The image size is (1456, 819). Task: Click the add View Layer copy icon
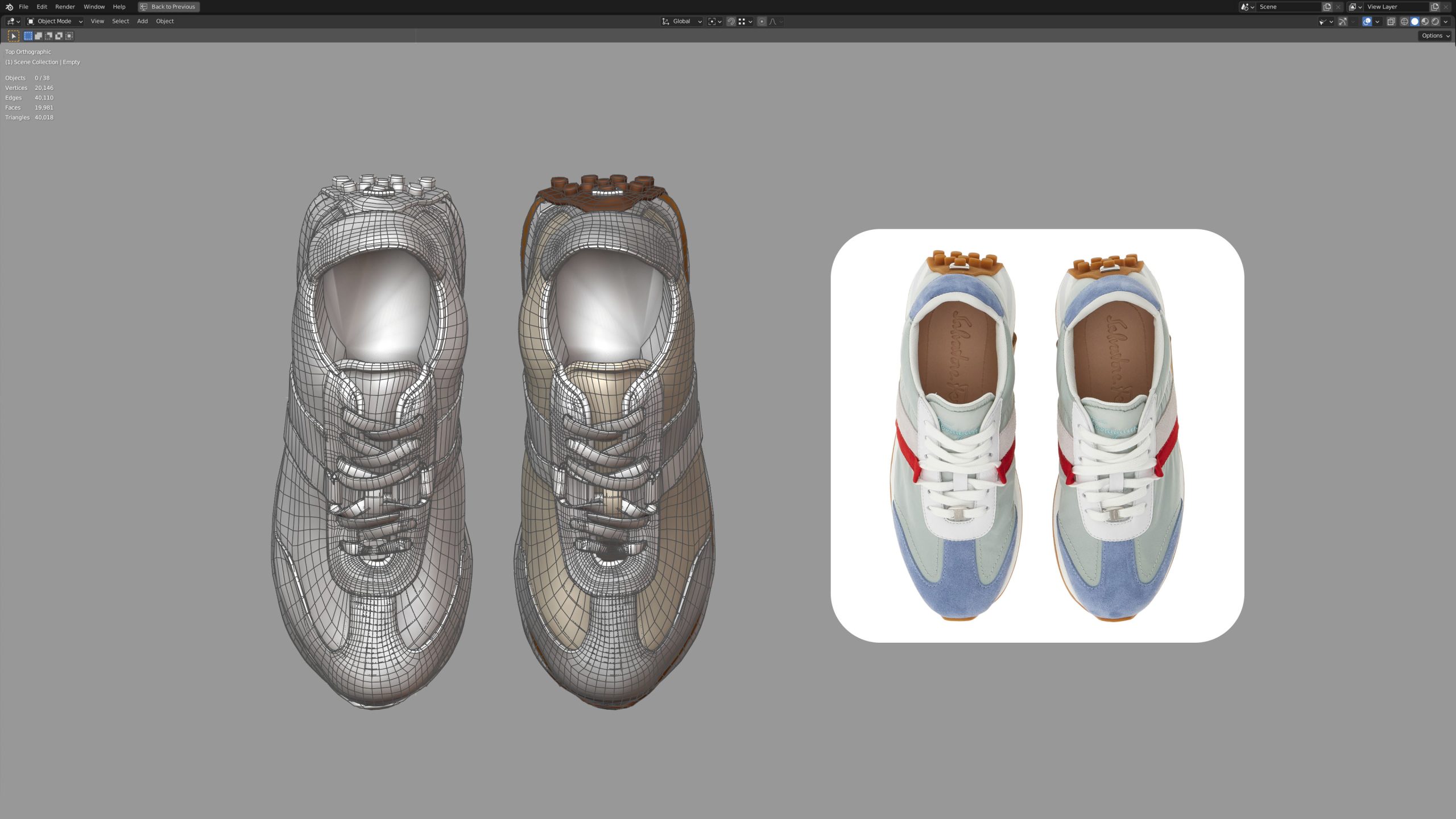click(x=1434, y=7)
